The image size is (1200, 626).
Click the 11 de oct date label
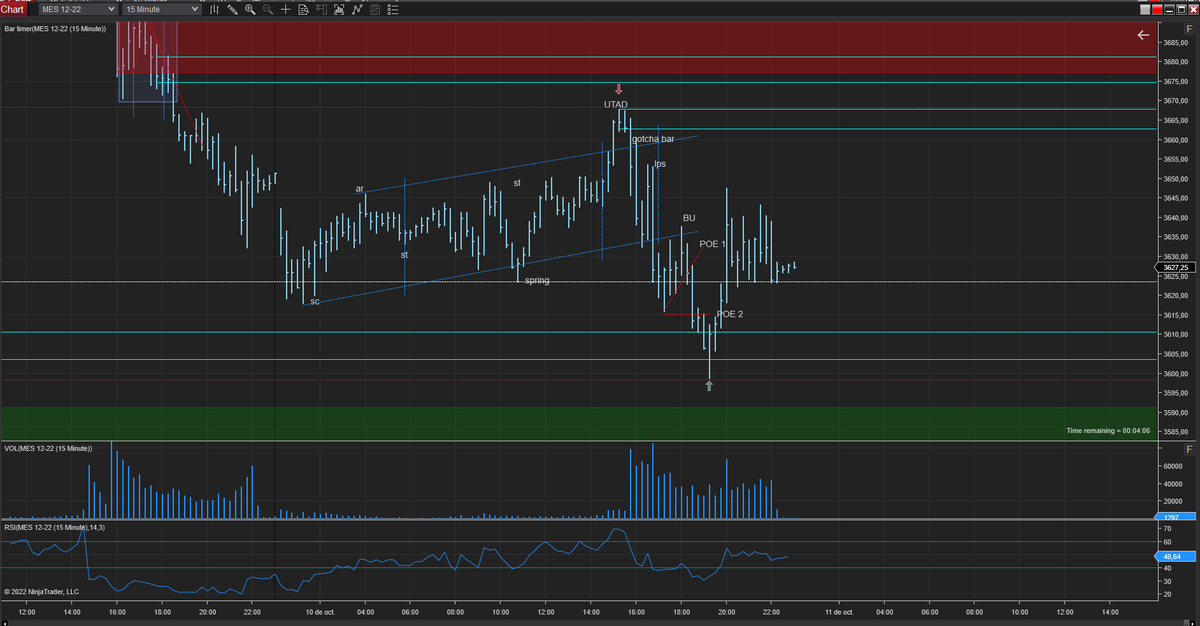click(x=838, y=611)
